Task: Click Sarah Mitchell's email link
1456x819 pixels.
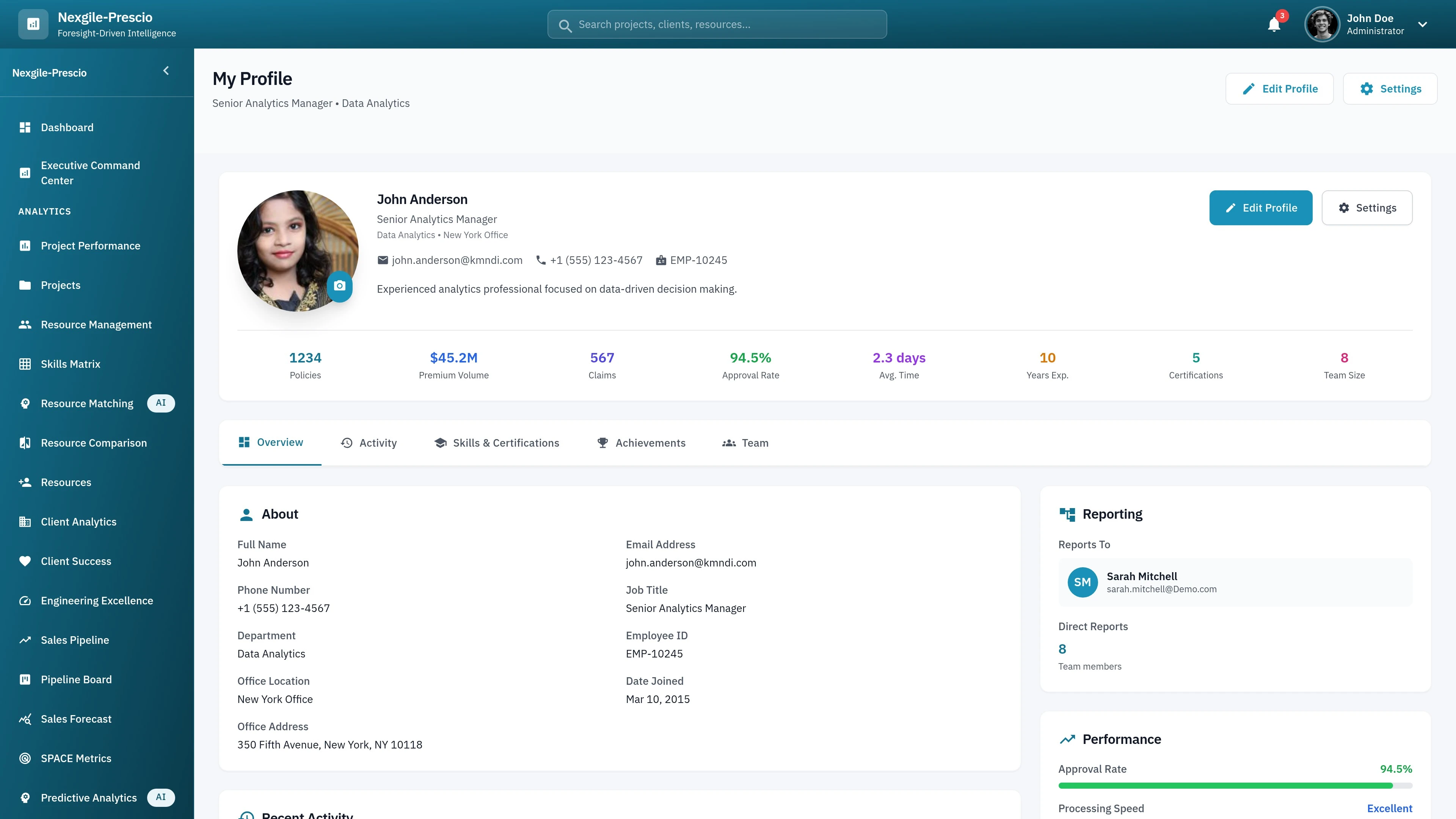Action: click(1161, 588)
